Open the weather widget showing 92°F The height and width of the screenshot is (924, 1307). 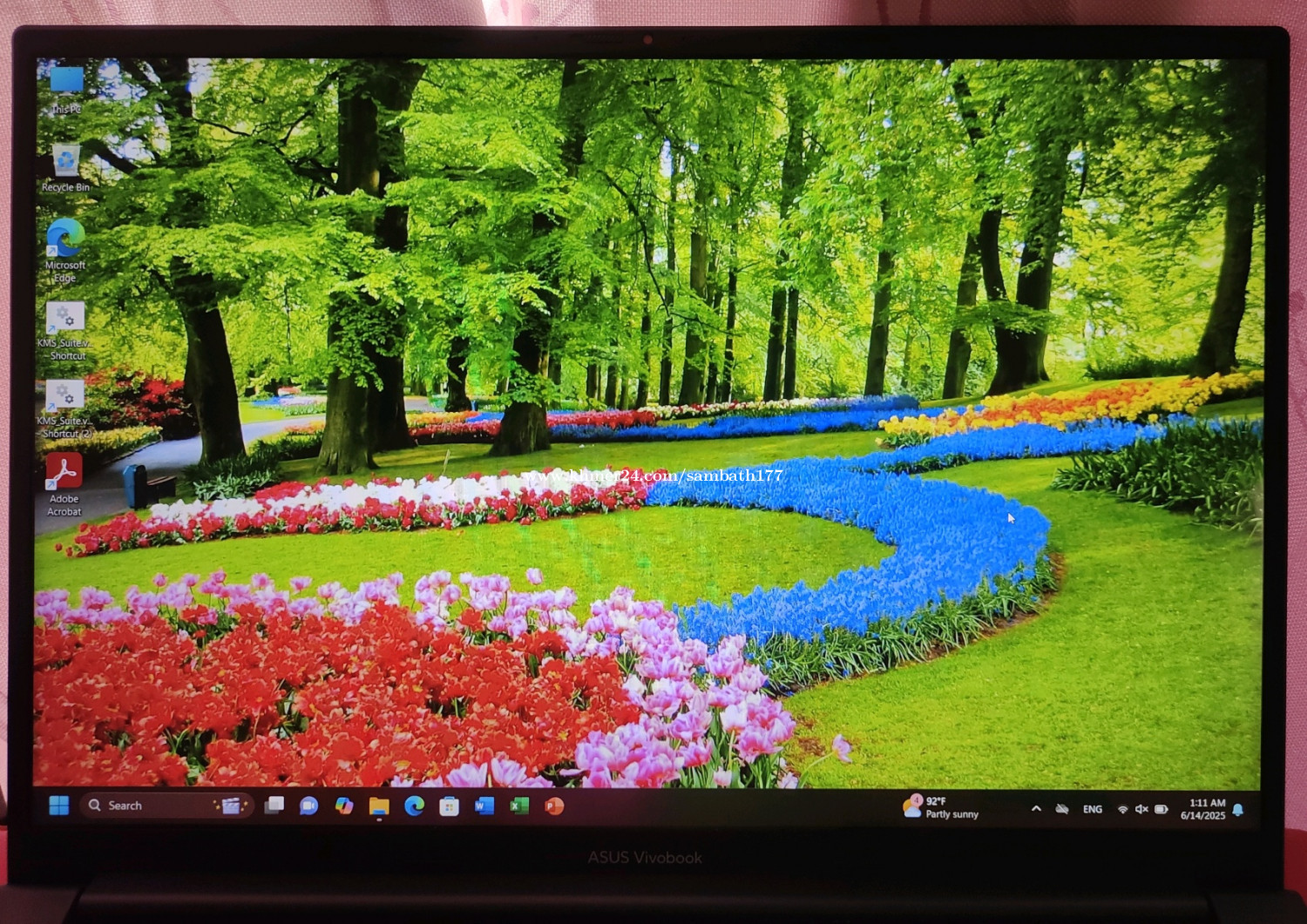click(941, 807)
